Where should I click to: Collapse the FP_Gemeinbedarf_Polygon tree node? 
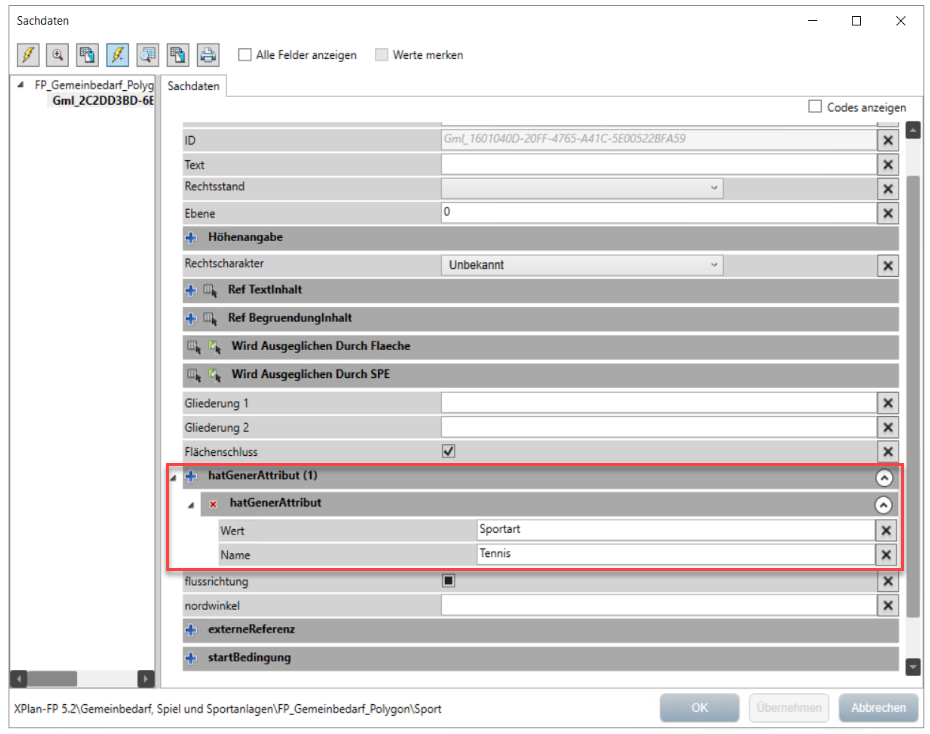(21, 85)
